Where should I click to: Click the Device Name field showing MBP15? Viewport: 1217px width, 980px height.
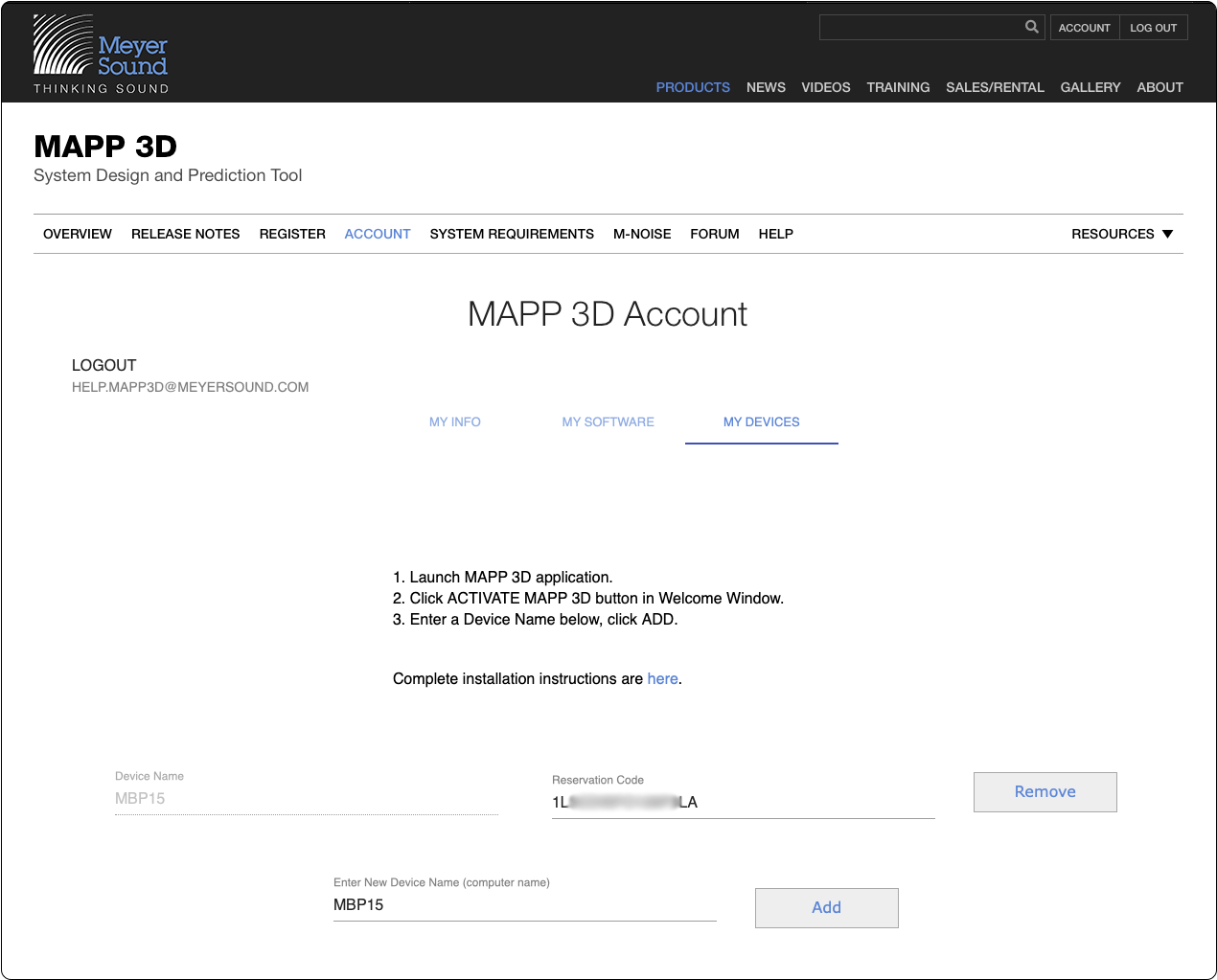pyautogui.click(x=307, y=799)
